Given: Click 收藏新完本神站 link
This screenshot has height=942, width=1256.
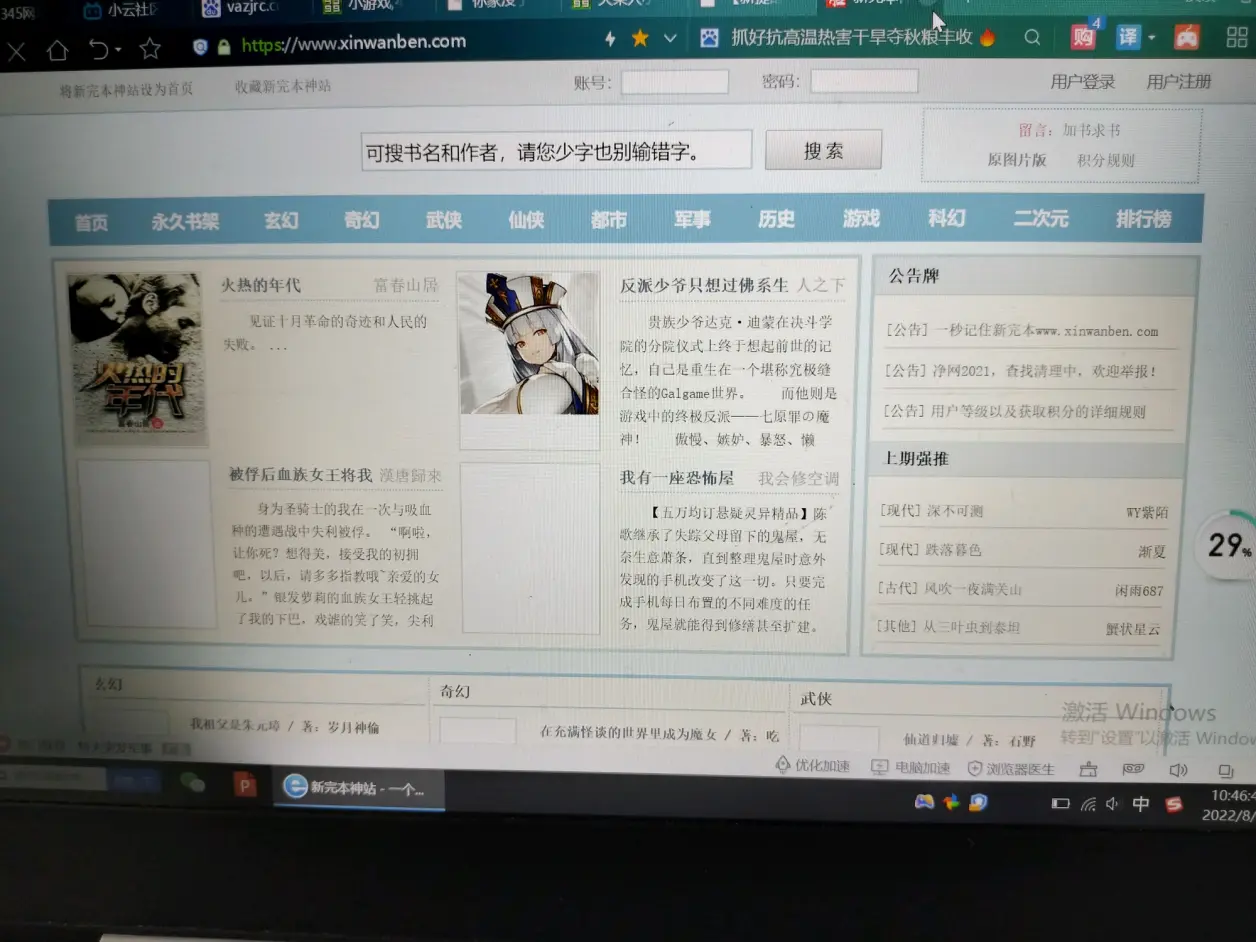Looking at the screenshot, I should 283,86.
